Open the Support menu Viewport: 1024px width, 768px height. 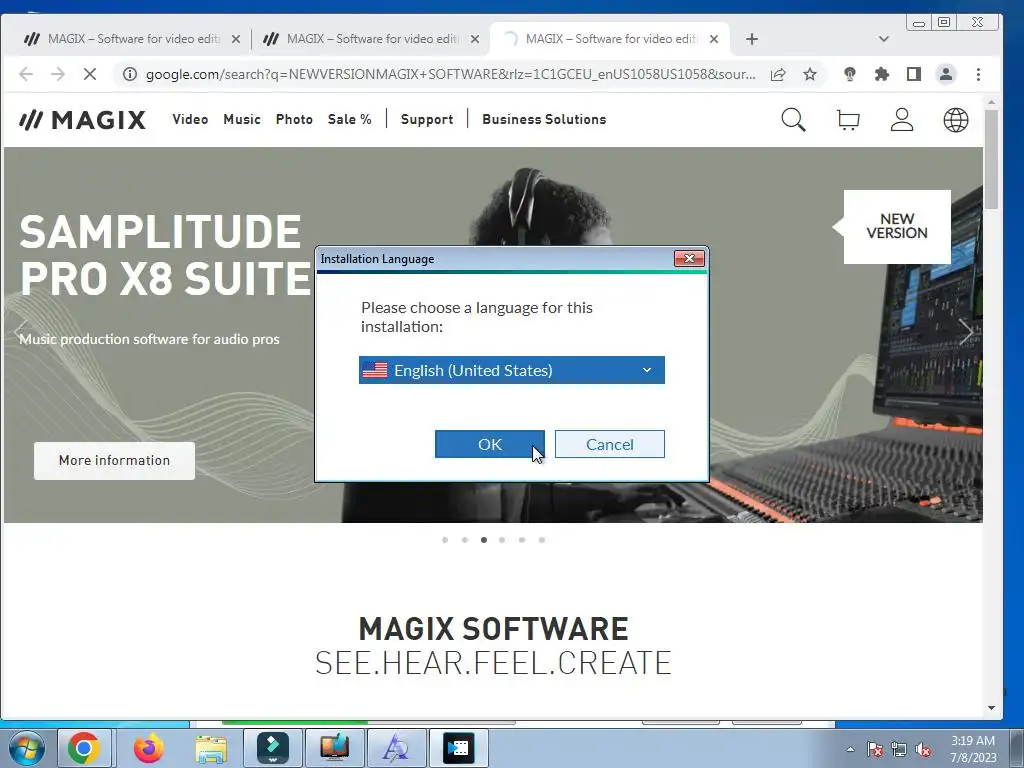tap(426, 120)
